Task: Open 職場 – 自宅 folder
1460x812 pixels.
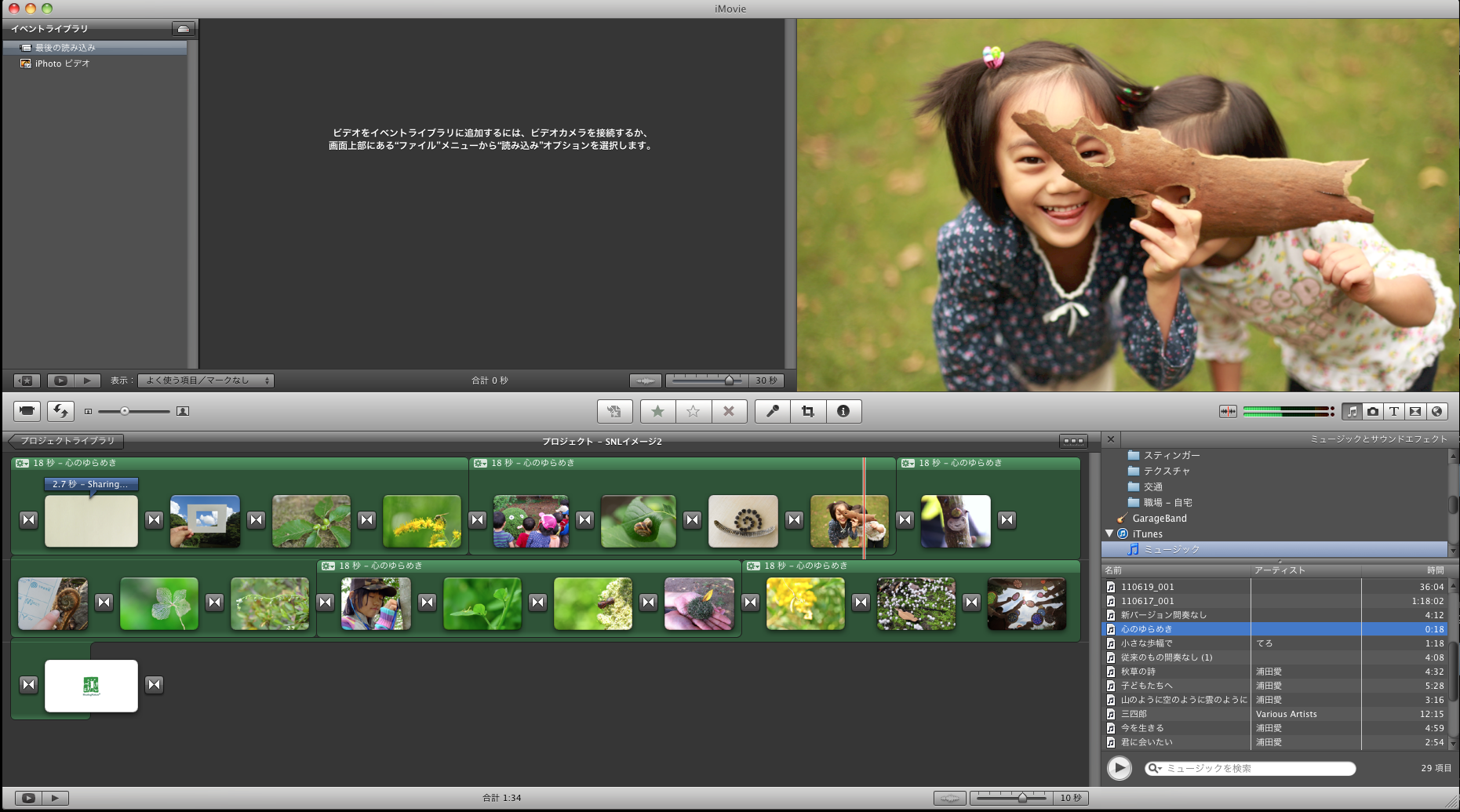Action: click(x=1160, y=502)
